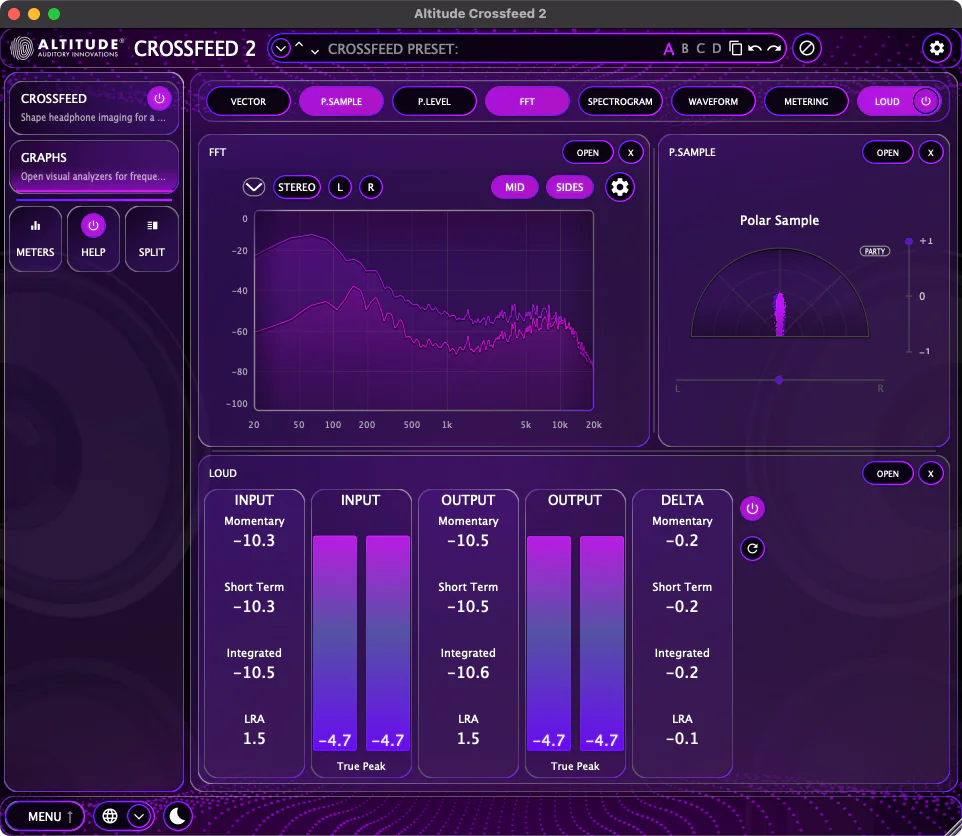Open the MENU expander
This screenshot has width=962, height=836.
click(x=44, y=816)
